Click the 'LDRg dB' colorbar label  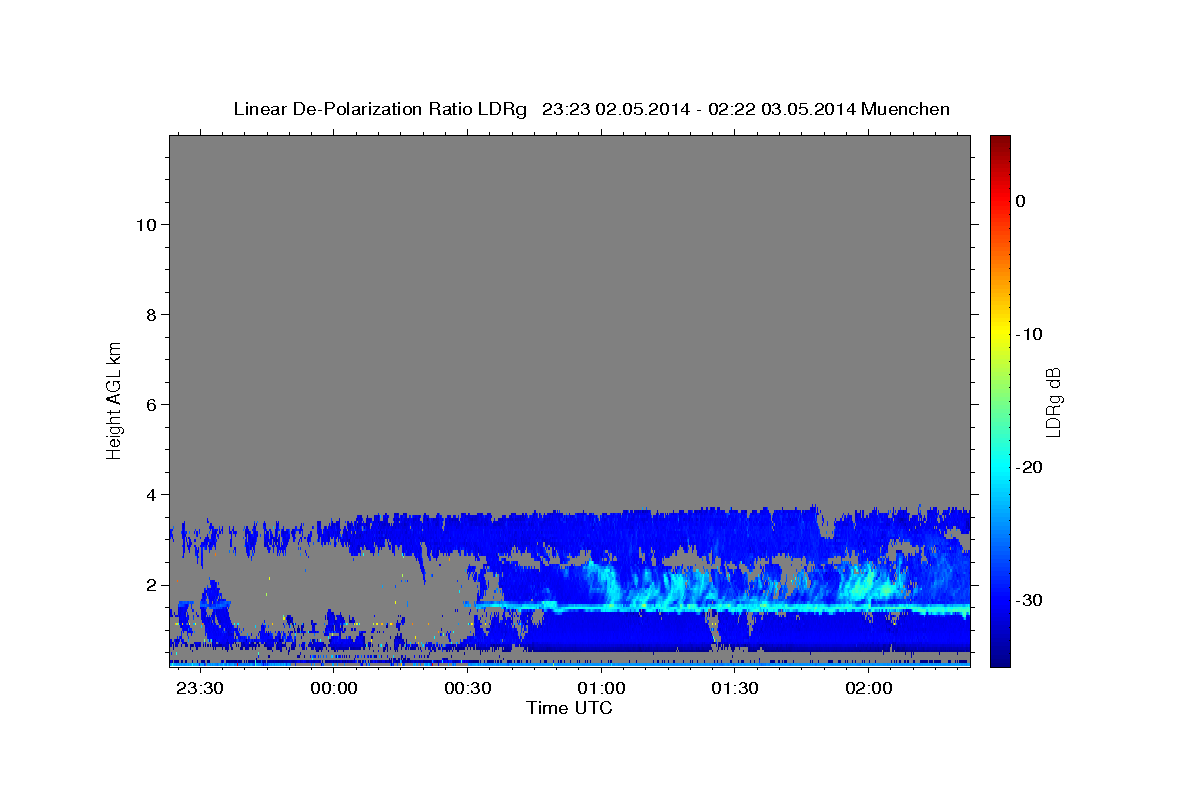tap(1052, 401)
